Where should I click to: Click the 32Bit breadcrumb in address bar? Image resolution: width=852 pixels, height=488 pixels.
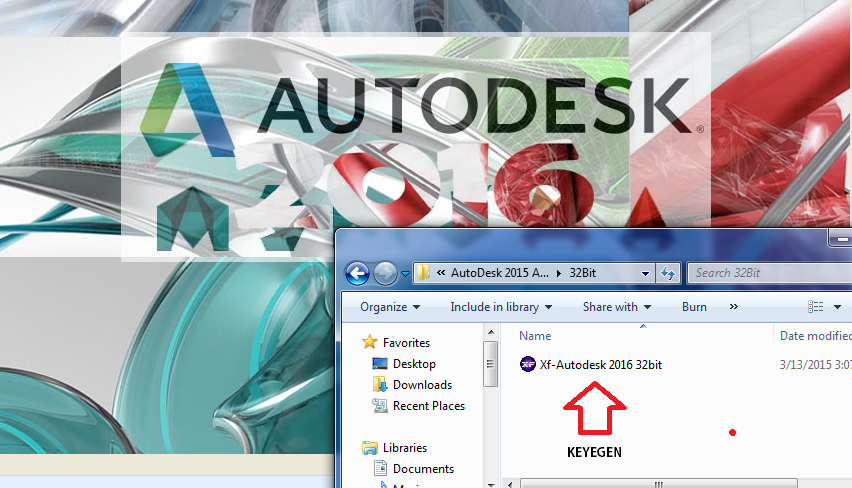tap(582, 273)
